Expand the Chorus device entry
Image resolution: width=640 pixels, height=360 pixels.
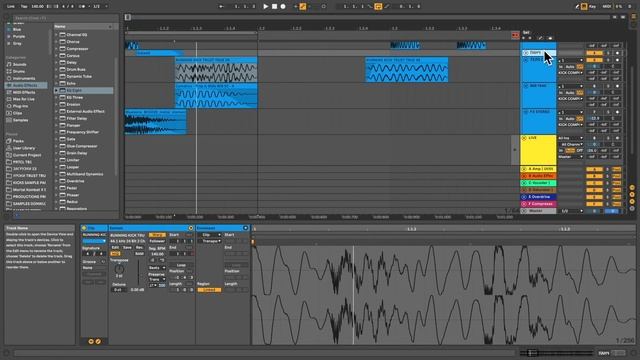click(x=56, y=42)
